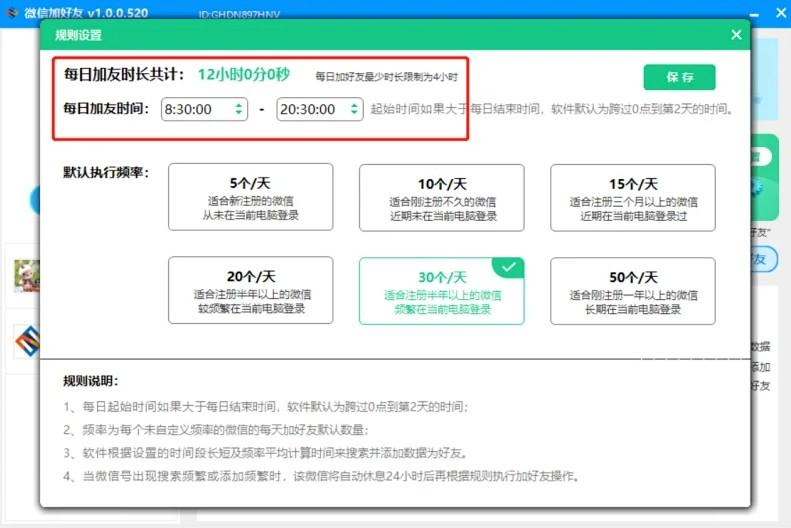Click the 规则说明 heading
The height and width of the screenshot is (528, 791).
(91, 381)
